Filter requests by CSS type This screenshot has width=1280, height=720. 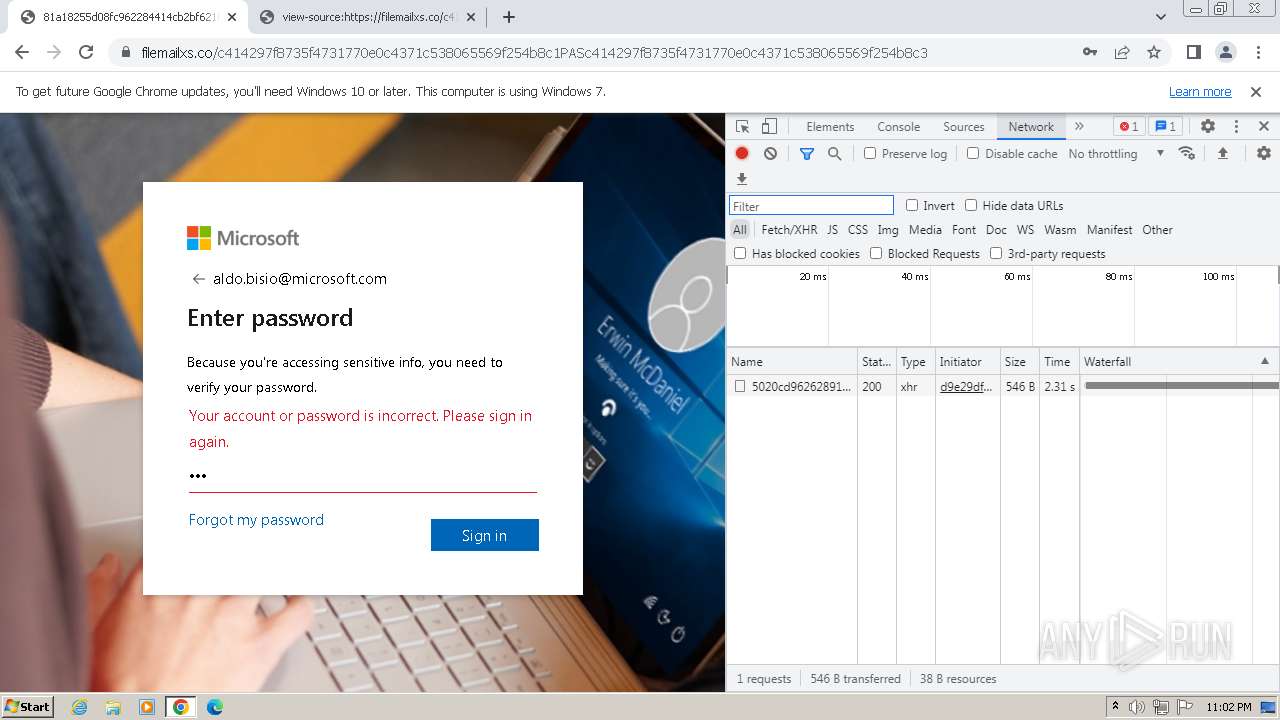pos(858,230)
